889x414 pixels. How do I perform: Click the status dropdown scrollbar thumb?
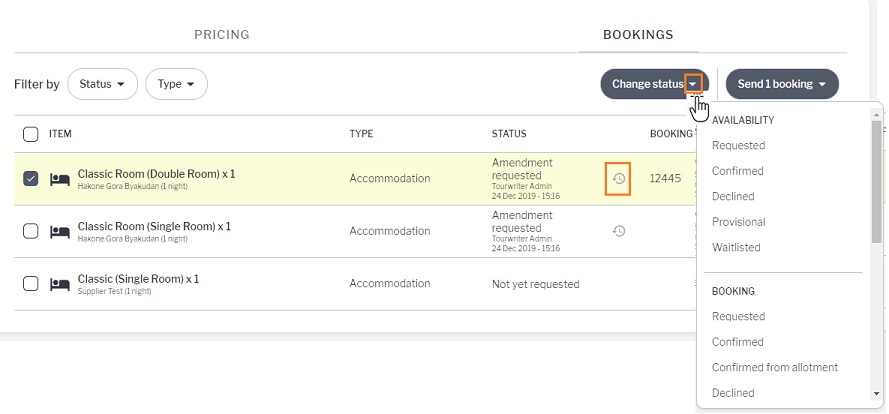pyautogui.click(x=877, y=181)
